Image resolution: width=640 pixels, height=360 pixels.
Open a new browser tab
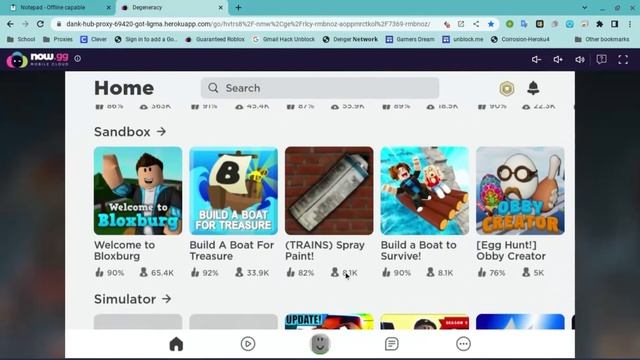click(x=238, y=7)
